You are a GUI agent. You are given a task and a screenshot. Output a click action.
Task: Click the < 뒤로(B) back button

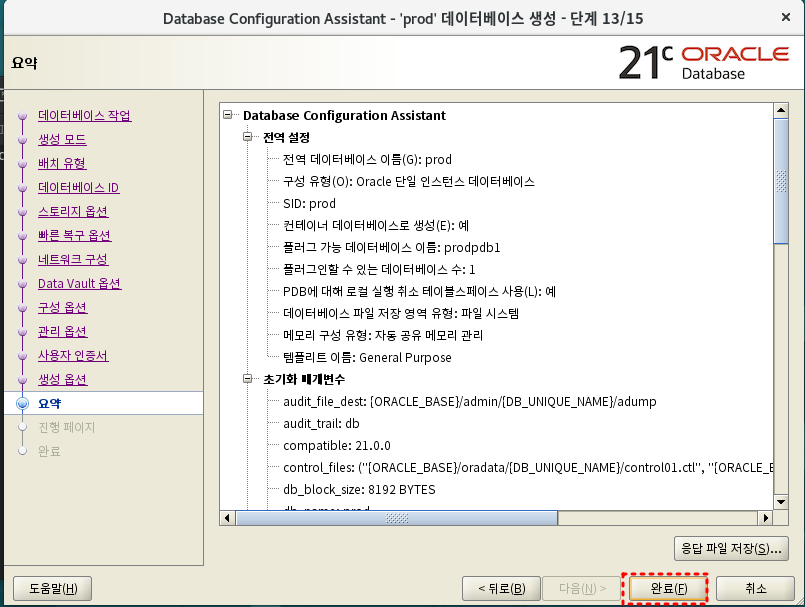coord(501,589)
